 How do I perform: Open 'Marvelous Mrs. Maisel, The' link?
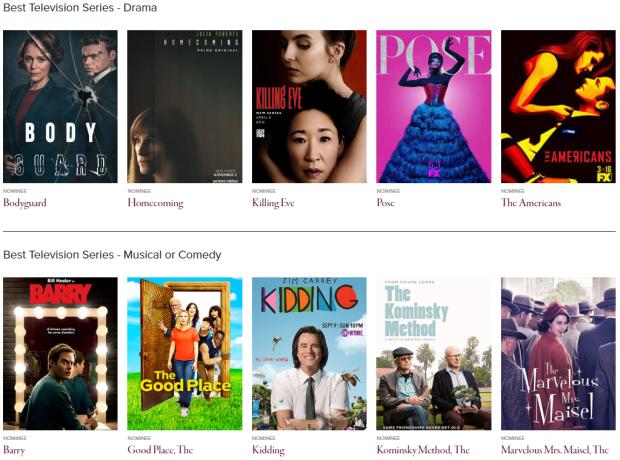(555, 450)
